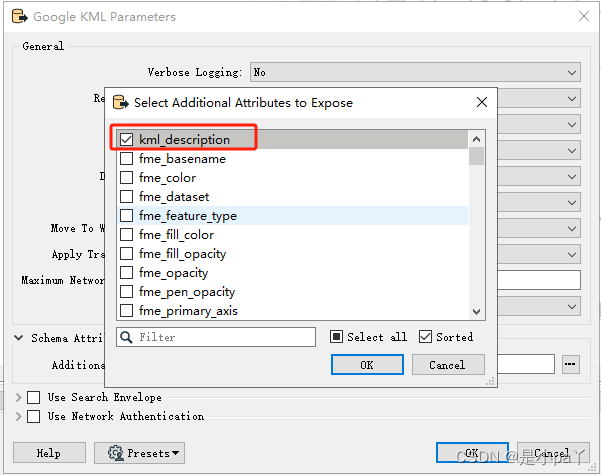Image resolution: width=601 pixels, height=475 pixels.
Task: Open the Move To dropdown arrow
Action: coord(572,229)
